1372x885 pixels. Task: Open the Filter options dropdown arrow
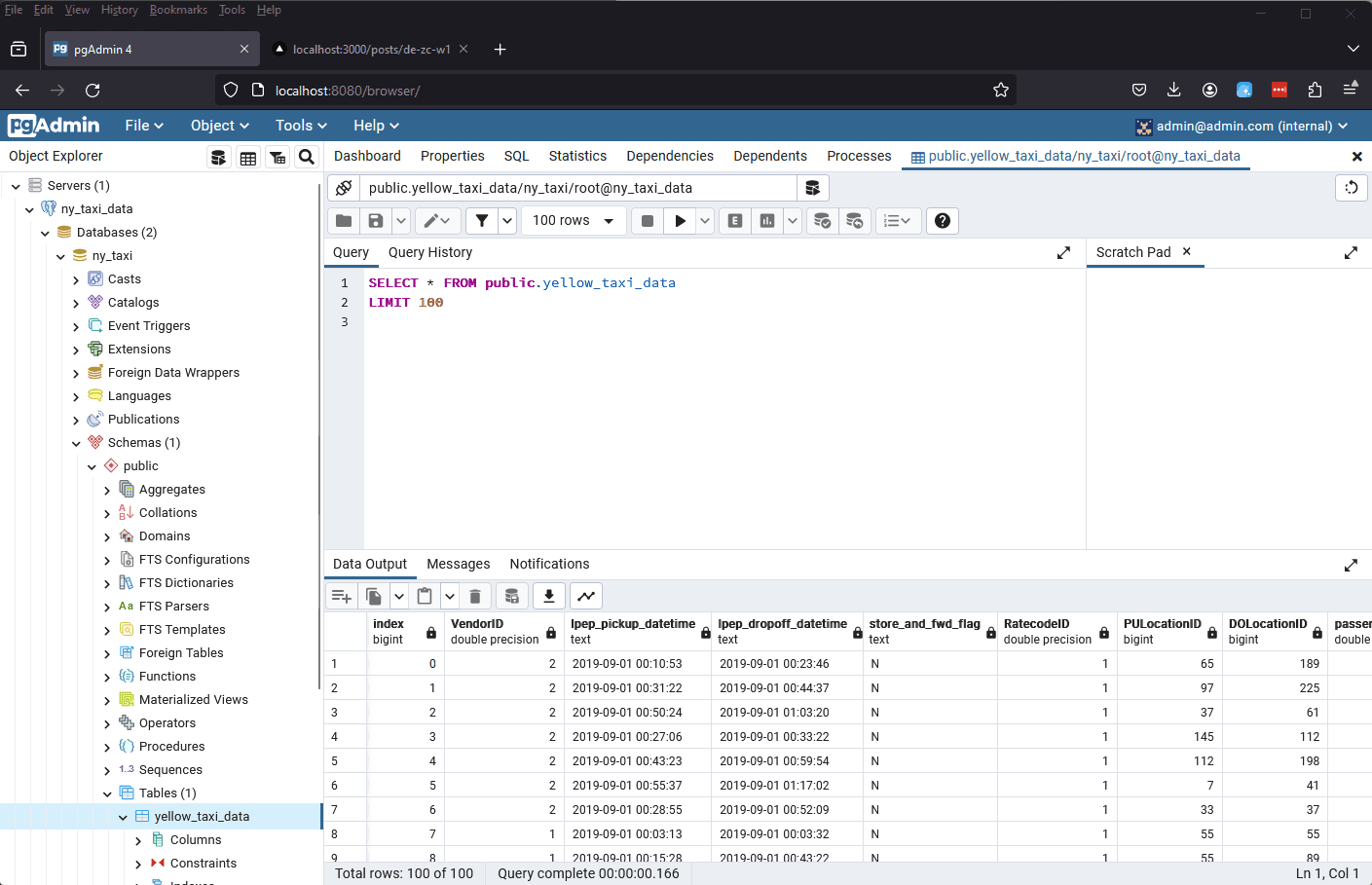tap(507, 221)
